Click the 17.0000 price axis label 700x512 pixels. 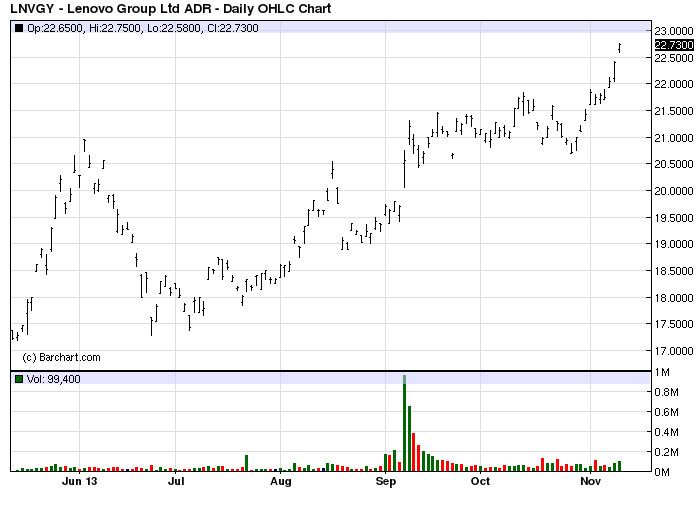pyautogui.click(x=674, y=351)
